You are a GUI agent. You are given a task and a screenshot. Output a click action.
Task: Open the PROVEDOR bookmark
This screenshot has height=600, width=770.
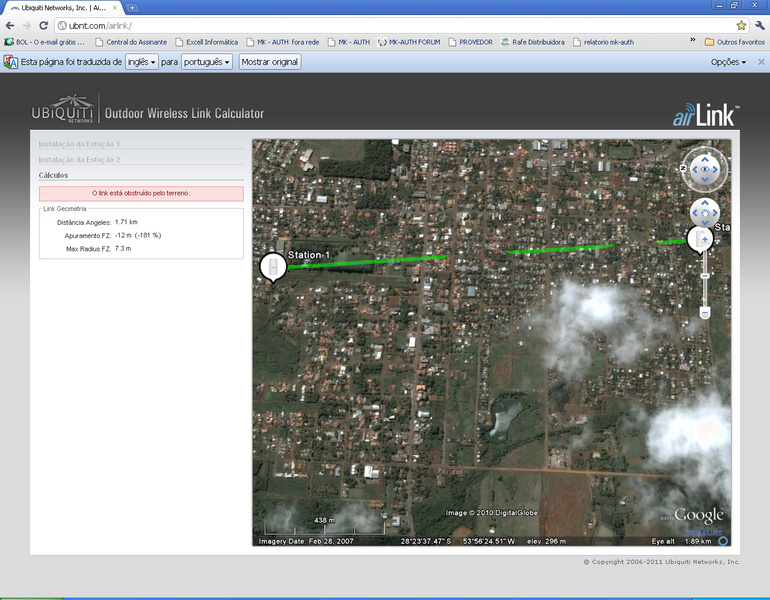point(470,42)
